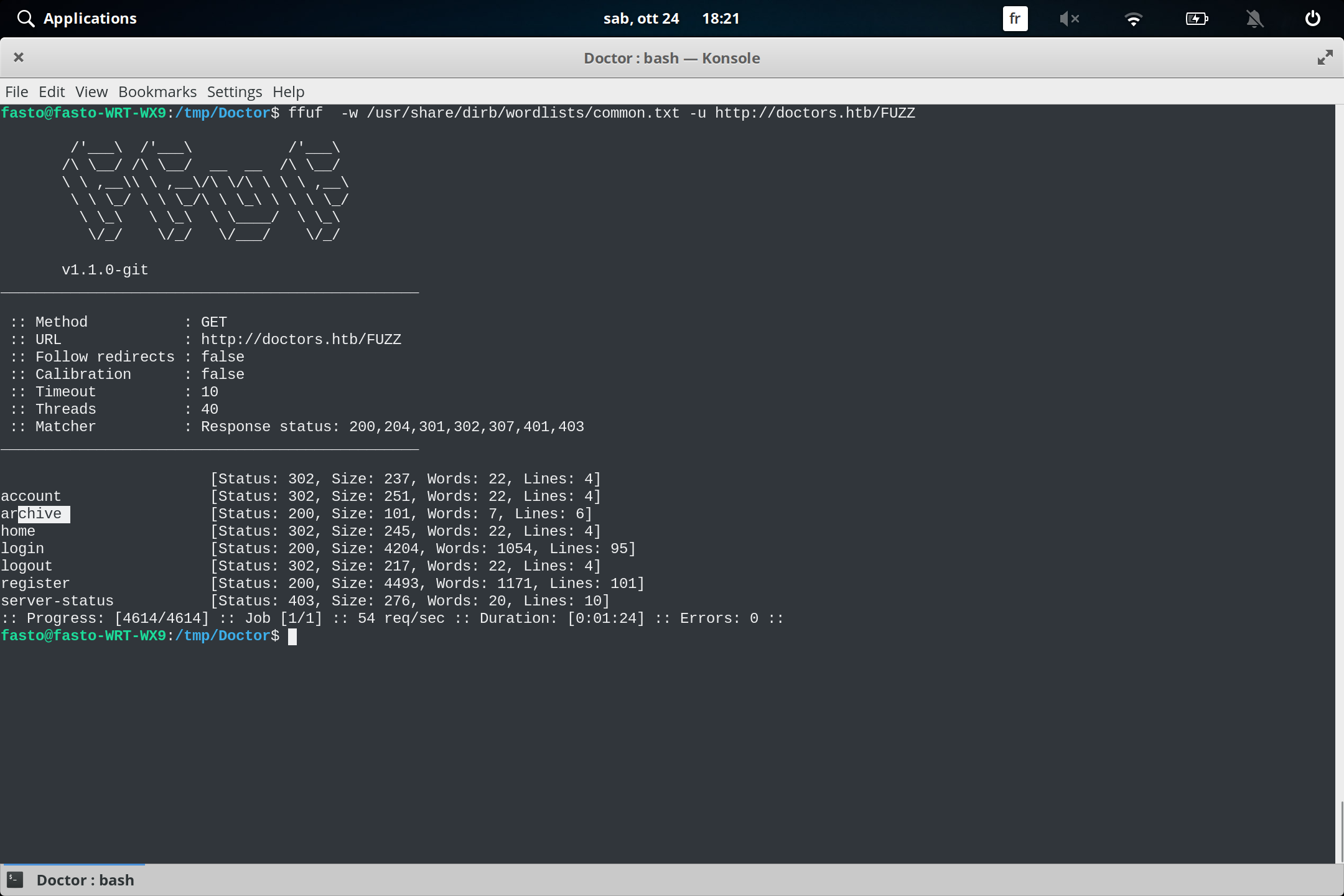
Task: Click the power button in top bar
Action: click(1311, 19)
